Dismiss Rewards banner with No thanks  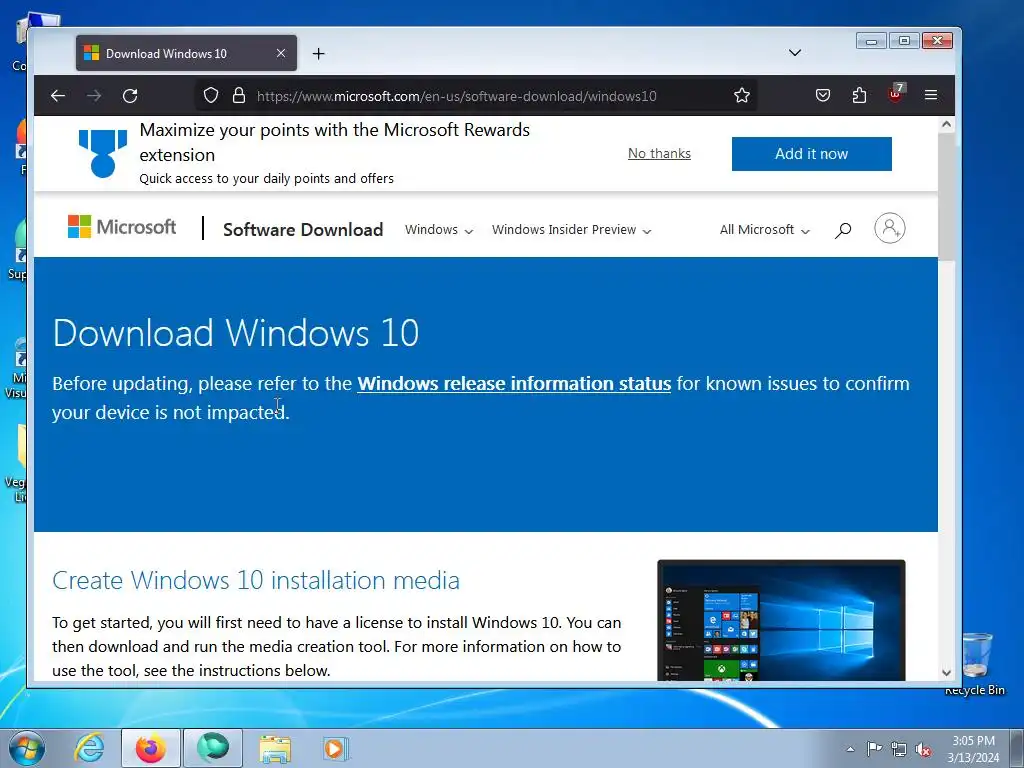pyautogui.click(x=659, y=153)
